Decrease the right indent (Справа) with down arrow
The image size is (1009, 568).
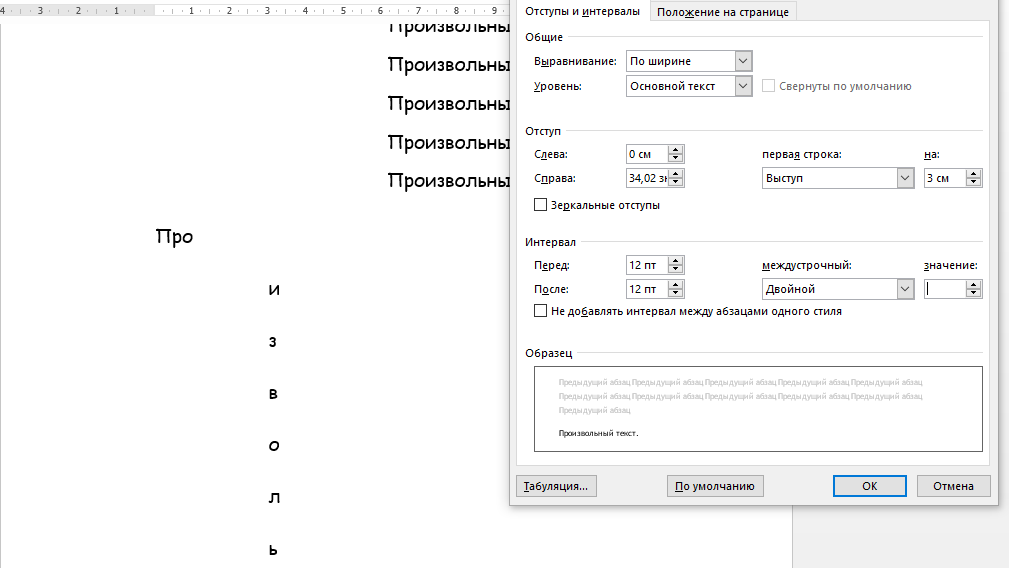coord(675,183)
